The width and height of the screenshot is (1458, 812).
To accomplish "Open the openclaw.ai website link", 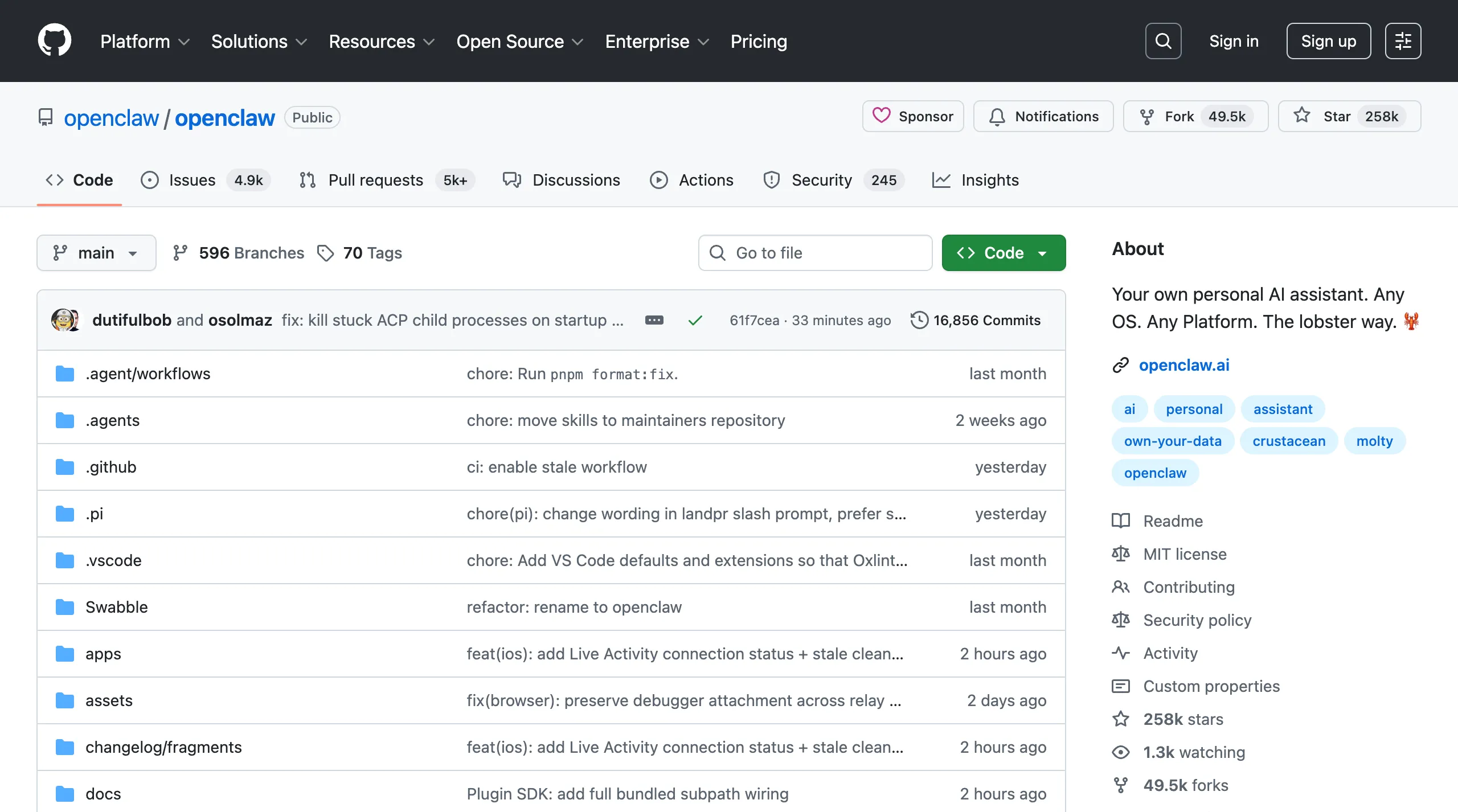I will [x=1183, y=365].
